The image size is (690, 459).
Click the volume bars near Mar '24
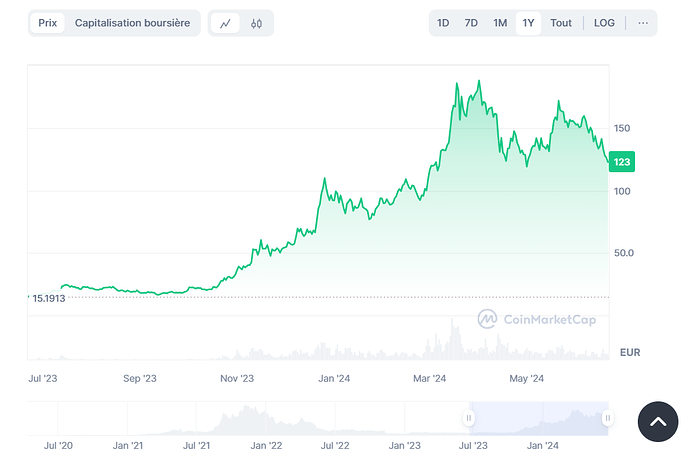(x=453, y=340)
